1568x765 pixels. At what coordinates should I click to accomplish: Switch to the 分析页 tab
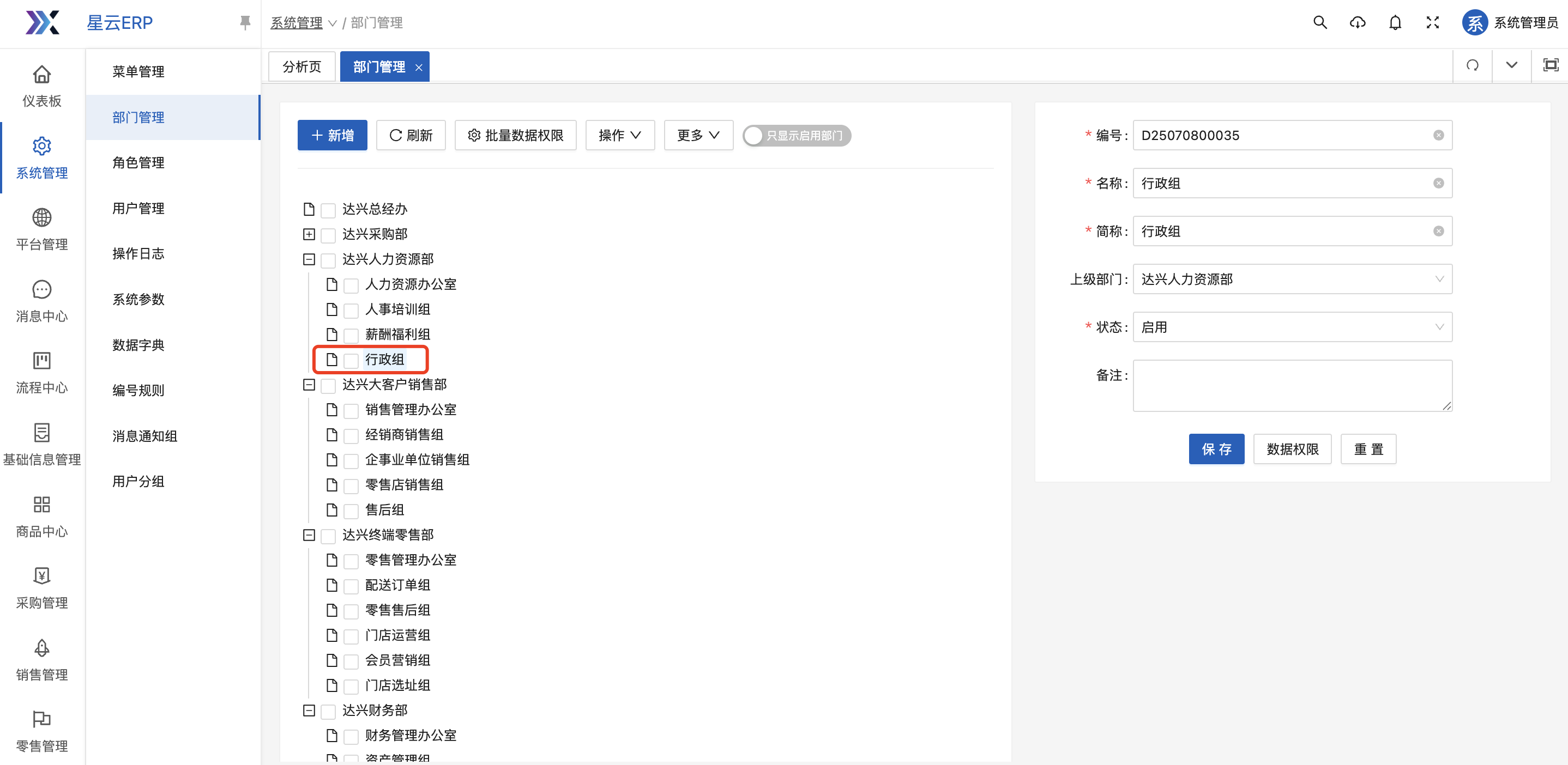[x=301, y=66]
